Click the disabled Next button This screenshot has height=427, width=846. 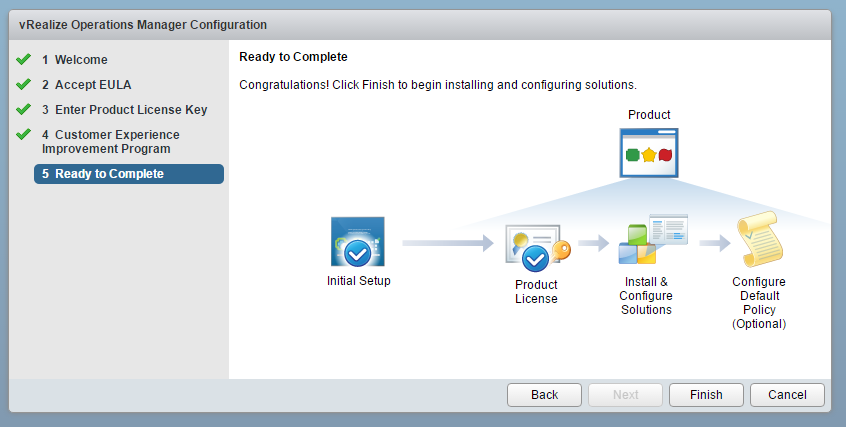tap(625, 395)
